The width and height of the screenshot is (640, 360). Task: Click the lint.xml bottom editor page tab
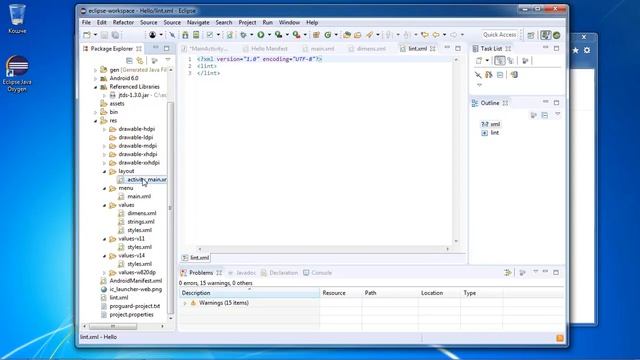(196, 258)
